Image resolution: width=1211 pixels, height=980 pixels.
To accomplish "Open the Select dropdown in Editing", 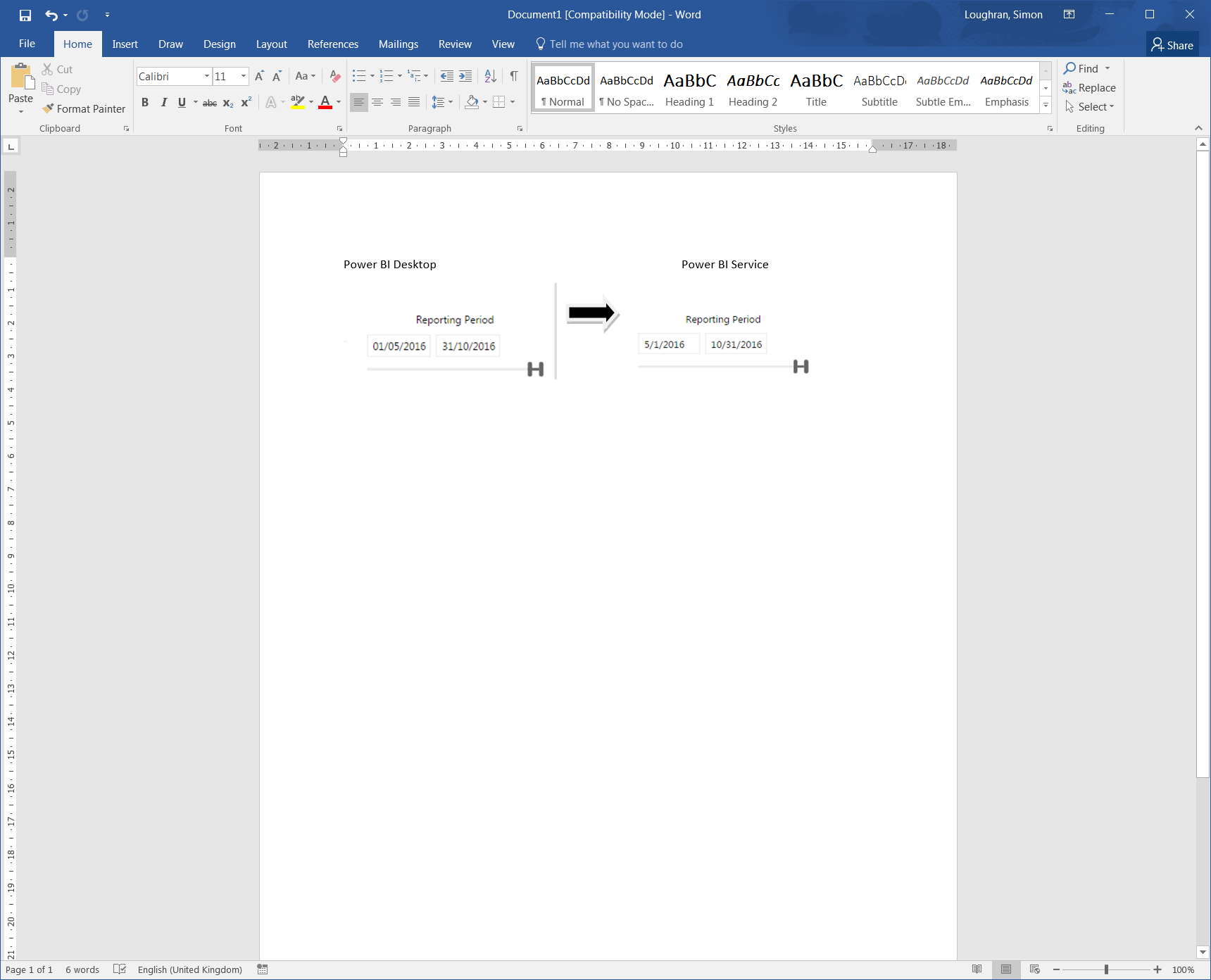I will pos(1089,107).
